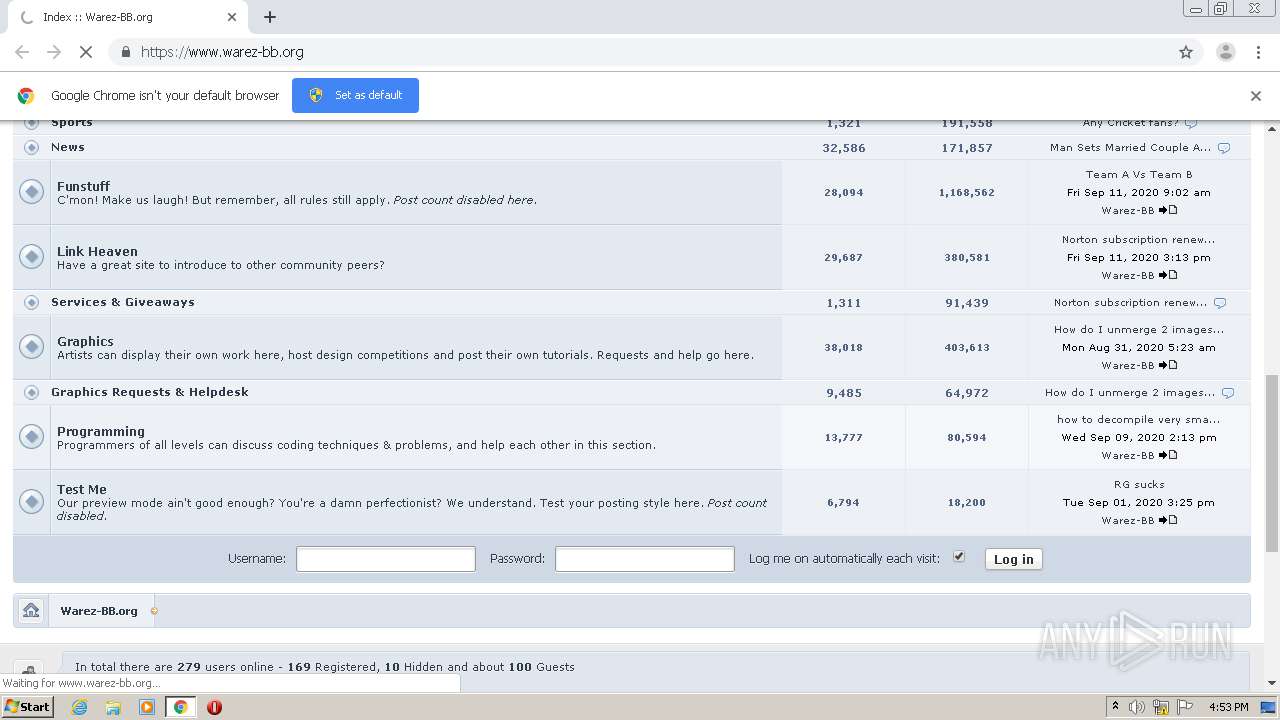This screenshot has height=720, width=1280.
Task: Open 'Any Cricket fans?' topic
Action: click(1130, 122)
